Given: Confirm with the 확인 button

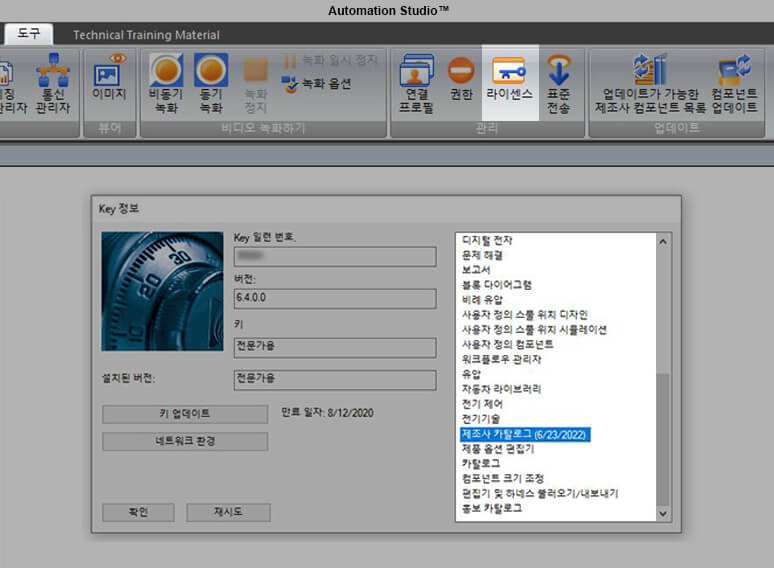Looking at the screenshot, I should pos(138,512).
